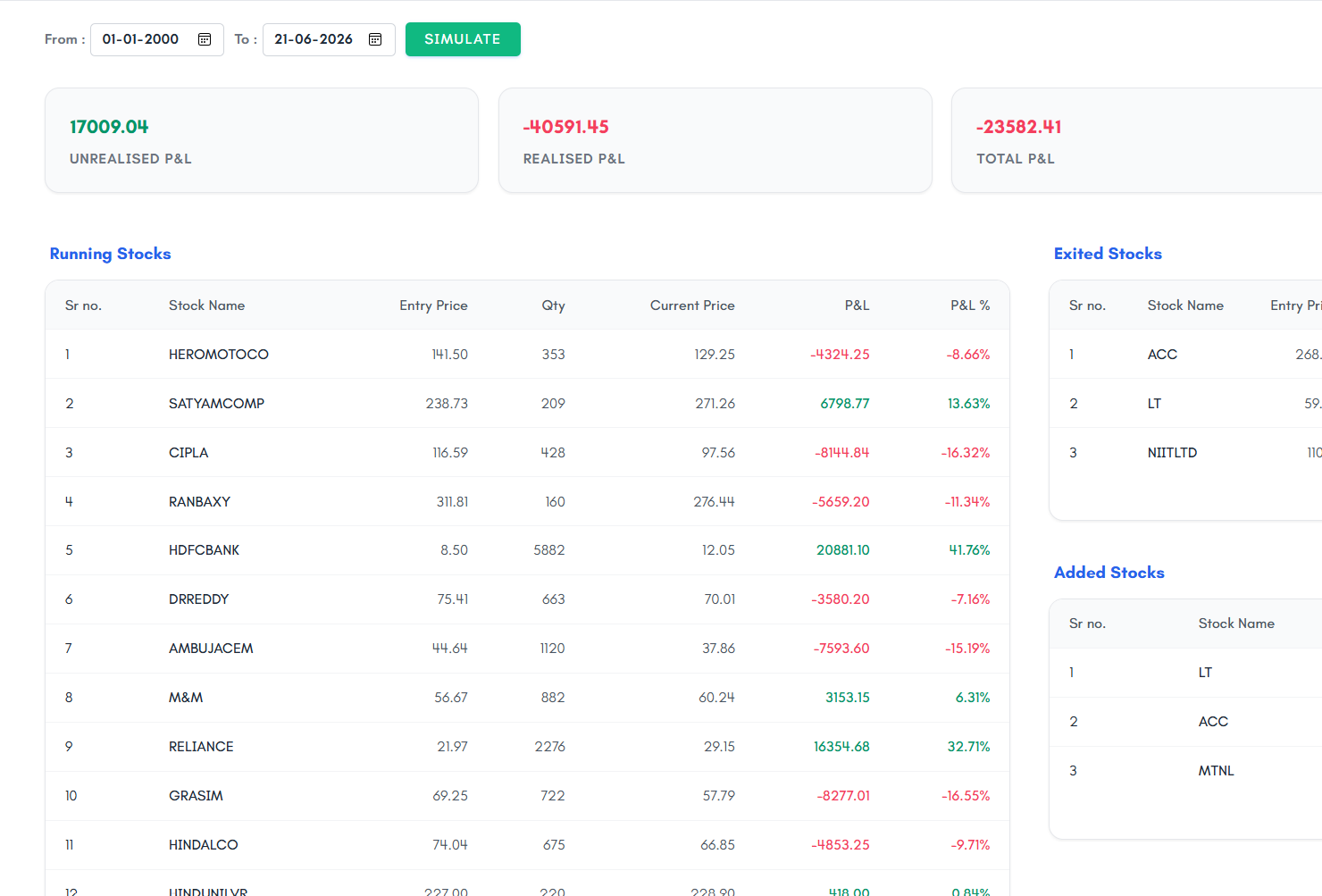Select the Total P&L value -23582.41
Screen dimensions: 1322x896
(x=1019, y=127)
